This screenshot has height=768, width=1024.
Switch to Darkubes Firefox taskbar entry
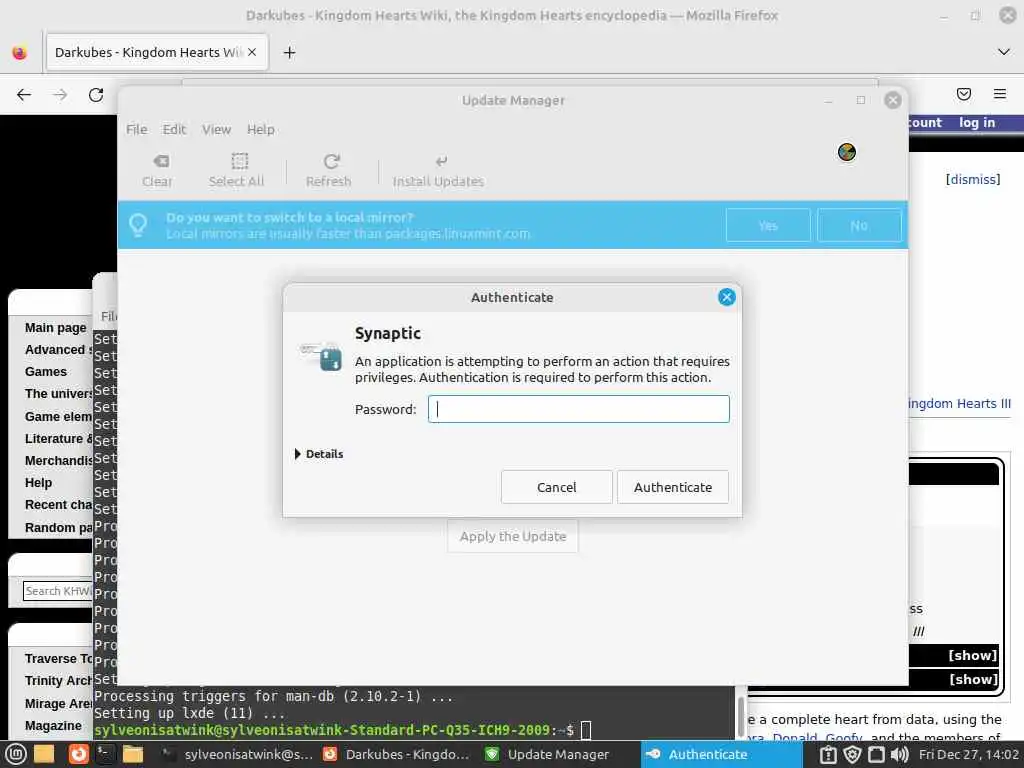[396, 754]
